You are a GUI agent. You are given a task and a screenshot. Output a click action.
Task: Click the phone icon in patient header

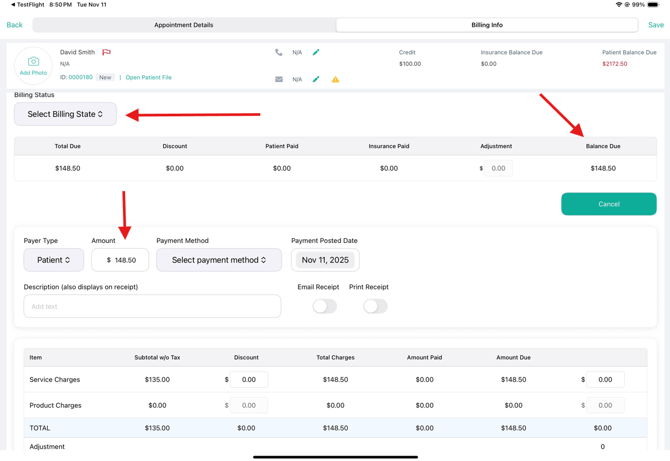pyautogui.click(x=279, y=52)
